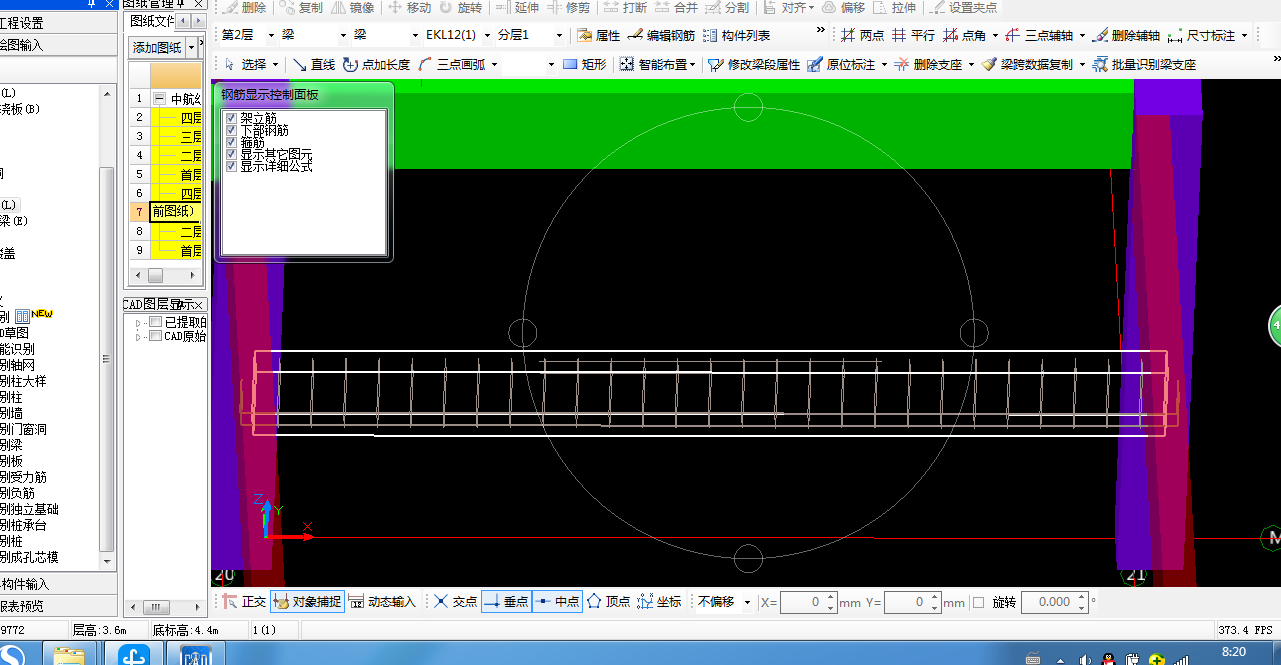Expand the 已提取 CAD layer node

point(139,323)
